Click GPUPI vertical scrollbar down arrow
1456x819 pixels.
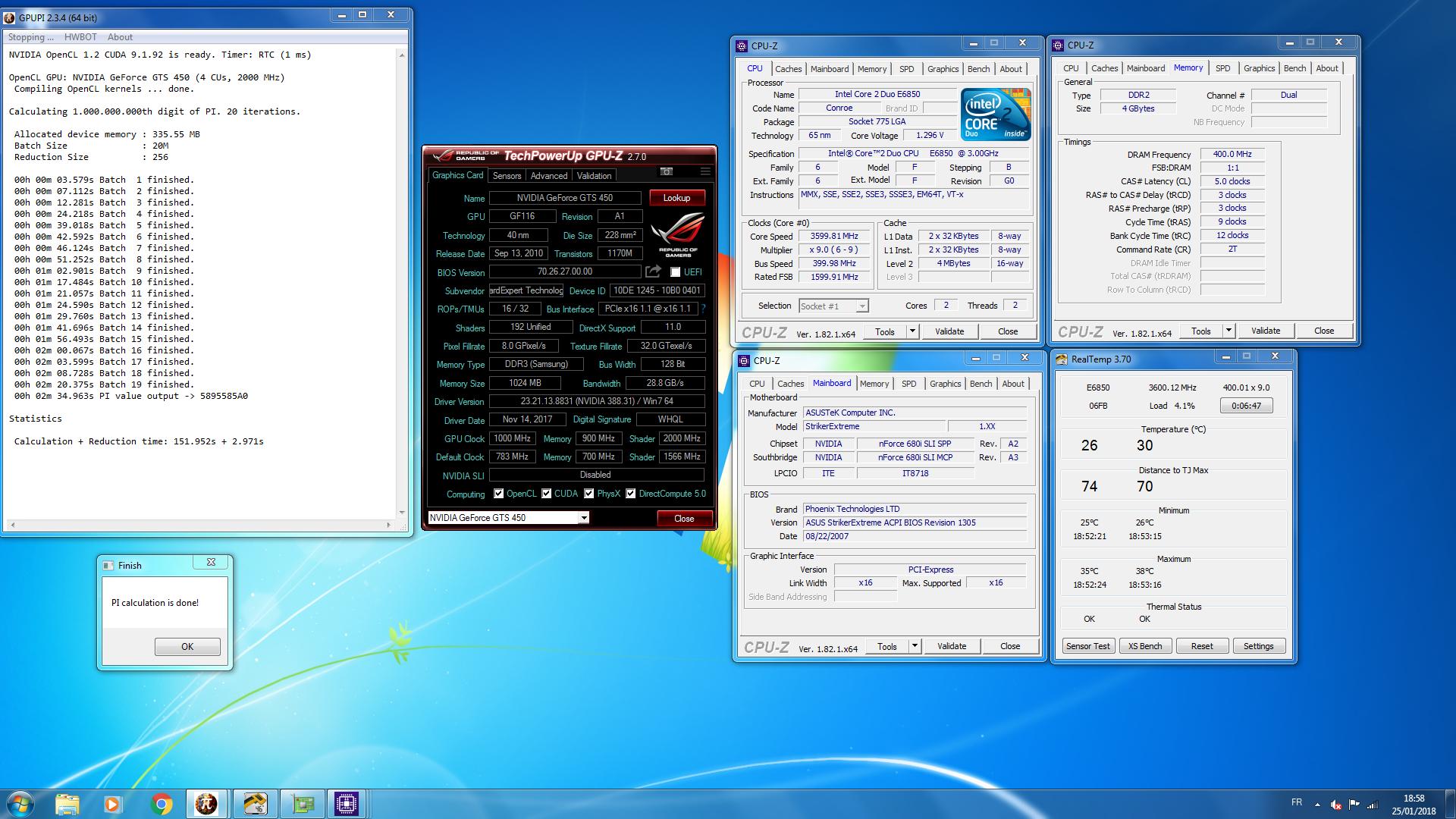[402, 512]
